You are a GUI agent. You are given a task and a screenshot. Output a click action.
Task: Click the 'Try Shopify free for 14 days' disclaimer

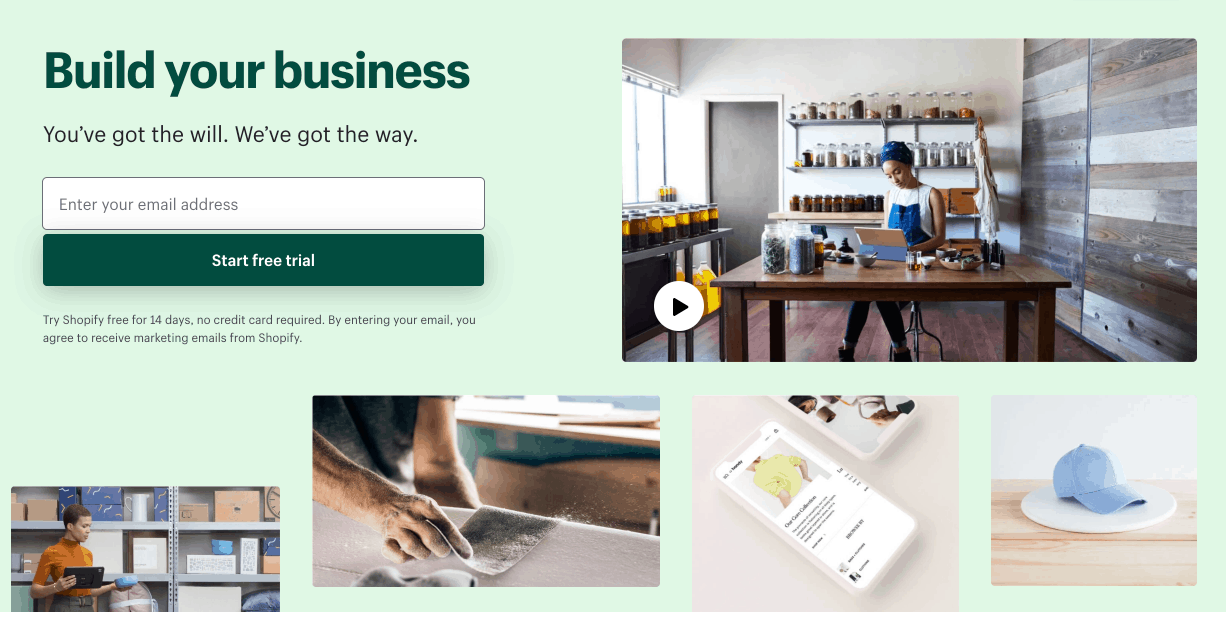(259, 329)
